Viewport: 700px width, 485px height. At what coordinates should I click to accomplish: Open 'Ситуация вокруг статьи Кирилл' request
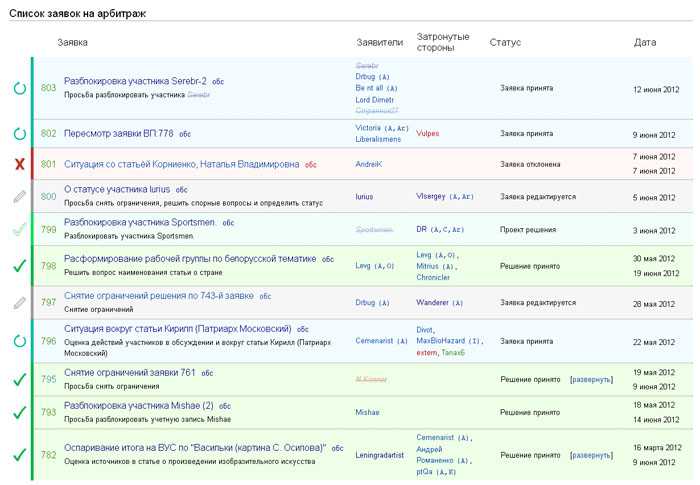177,328
